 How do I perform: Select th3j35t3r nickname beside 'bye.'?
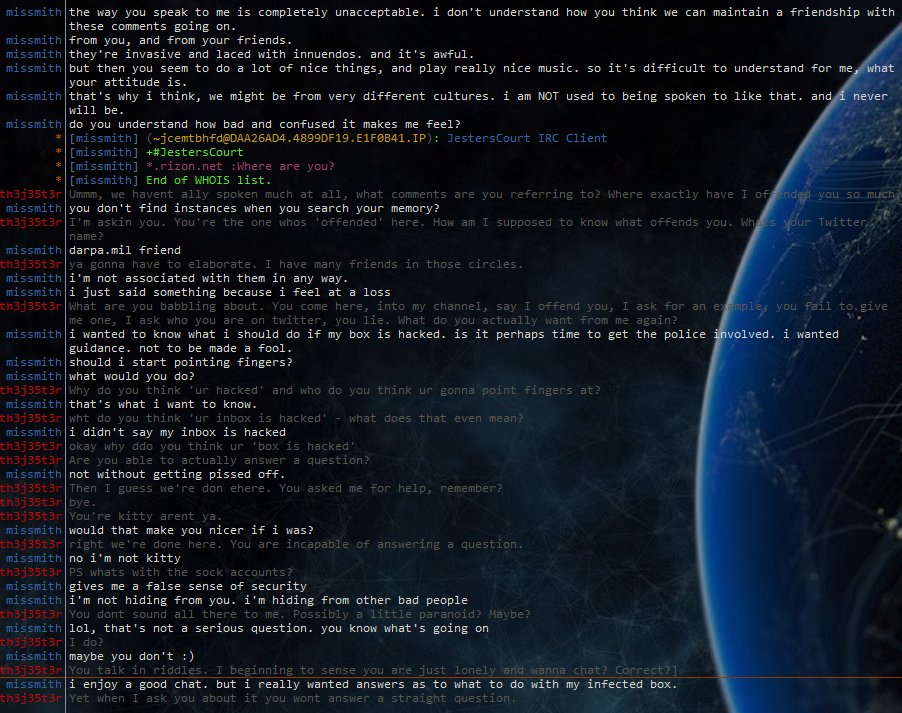pos(31,502)
